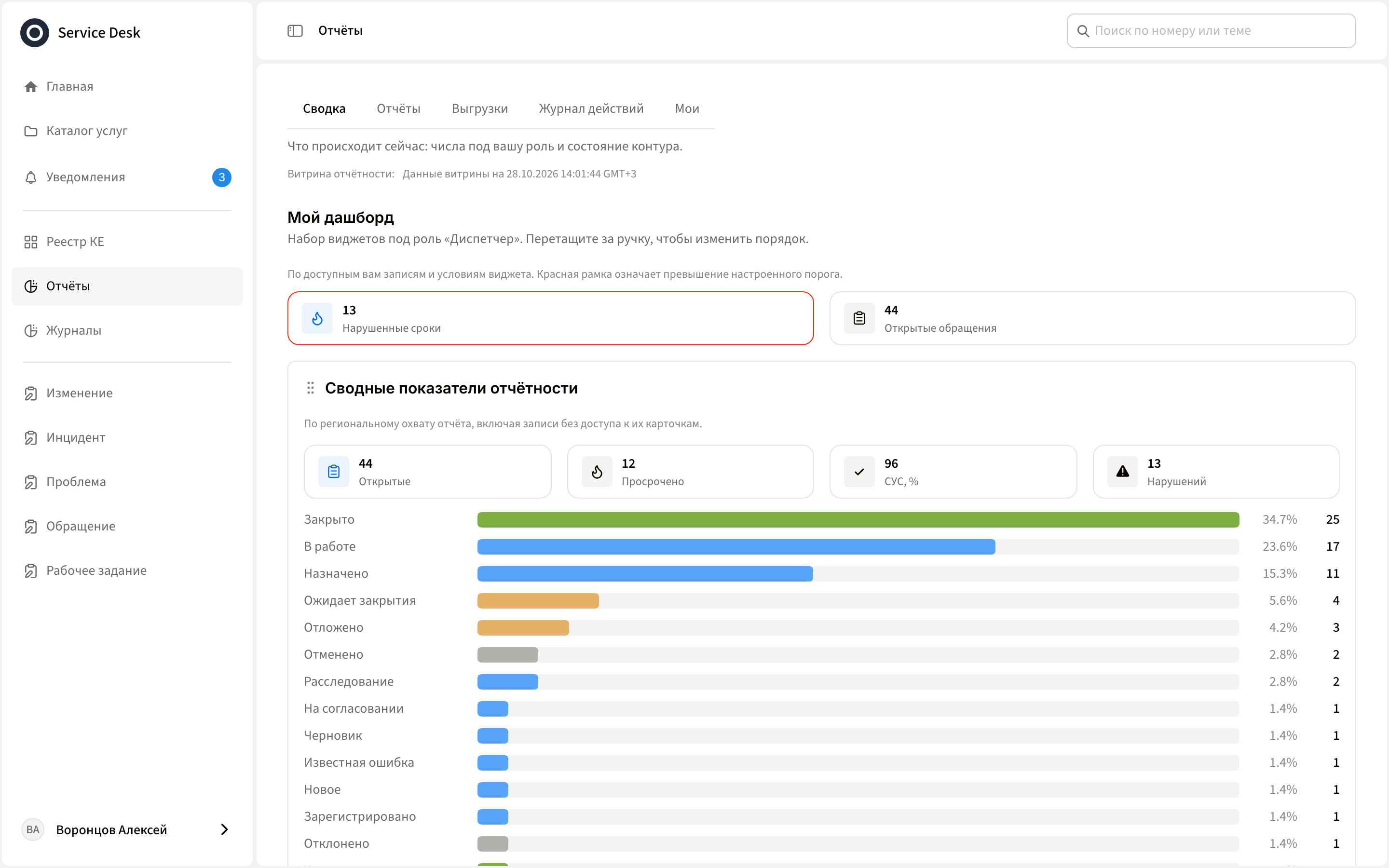
Task: Click the clipboard icon in Открытые card
Action: [x=333, y=472]
